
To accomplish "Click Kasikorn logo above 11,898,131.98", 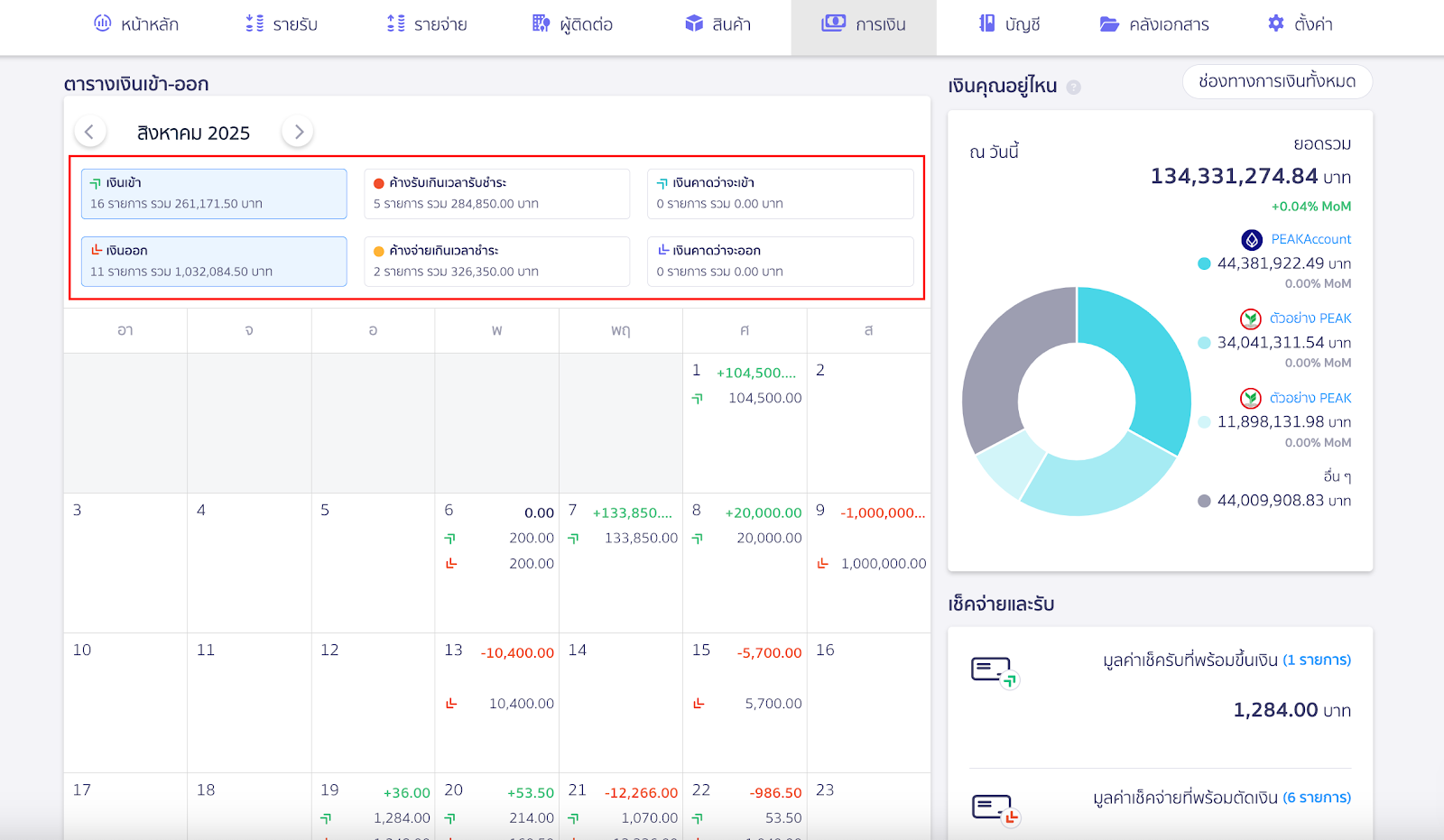I will (x=1251, y=398).
